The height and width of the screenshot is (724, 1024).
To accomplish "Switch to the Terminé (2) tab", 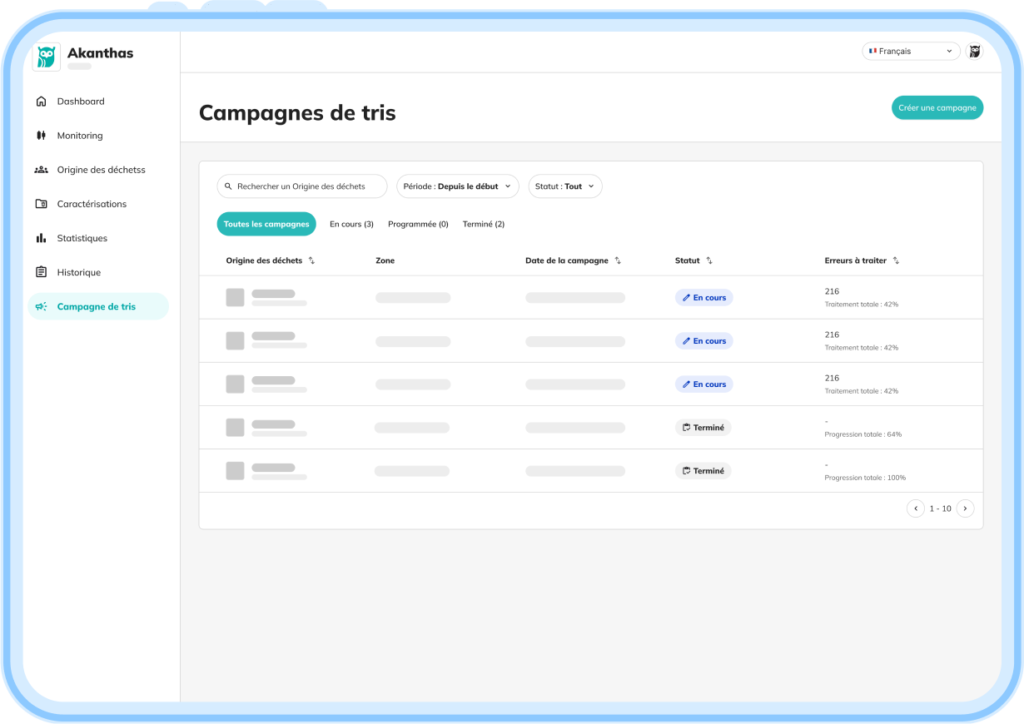I will (483, 224).
